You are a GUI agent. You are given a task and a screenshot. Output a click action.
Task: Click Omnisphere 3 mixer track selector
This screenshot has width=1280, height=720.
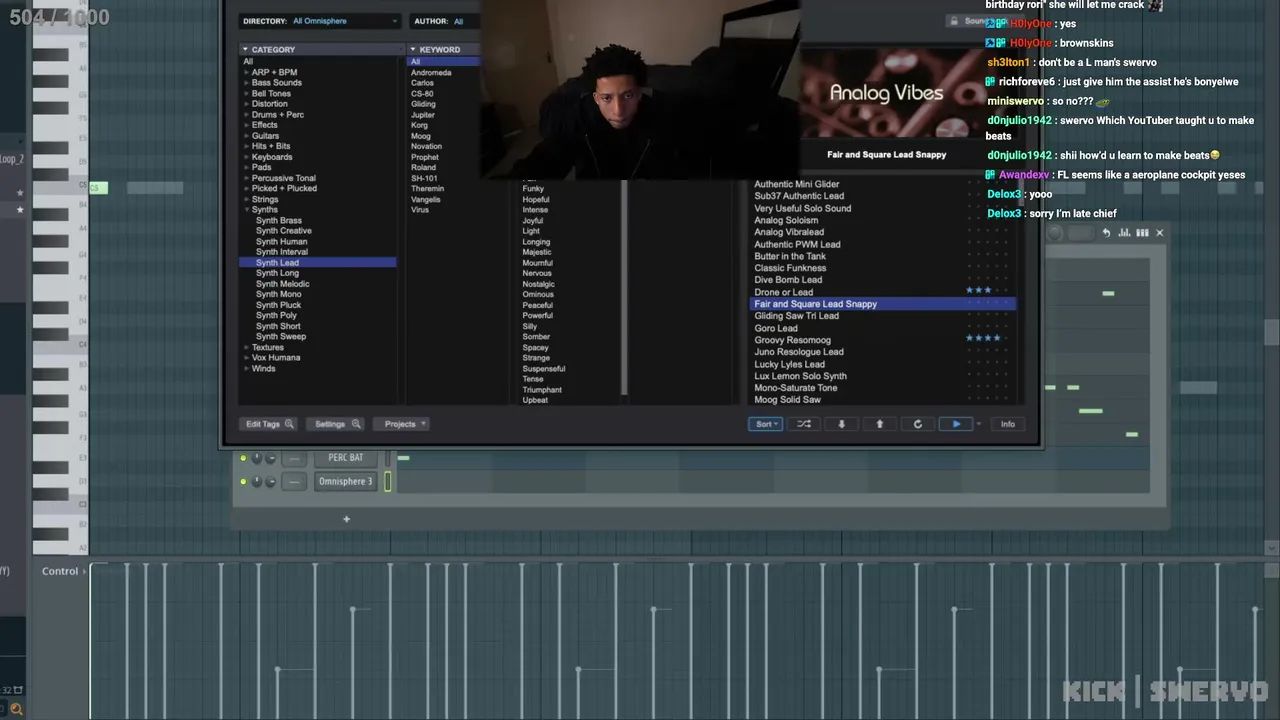(x=294, y=482)
